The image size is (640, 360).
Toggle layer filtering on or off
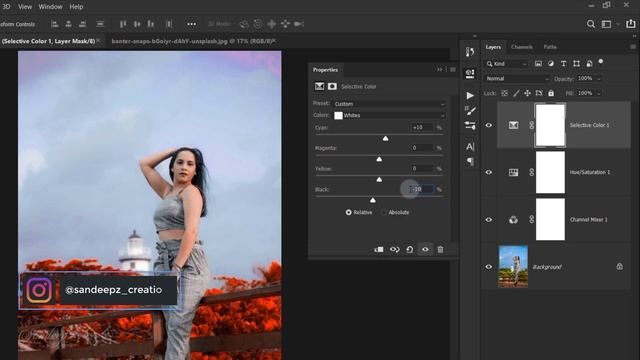click(x=601, y=62)
